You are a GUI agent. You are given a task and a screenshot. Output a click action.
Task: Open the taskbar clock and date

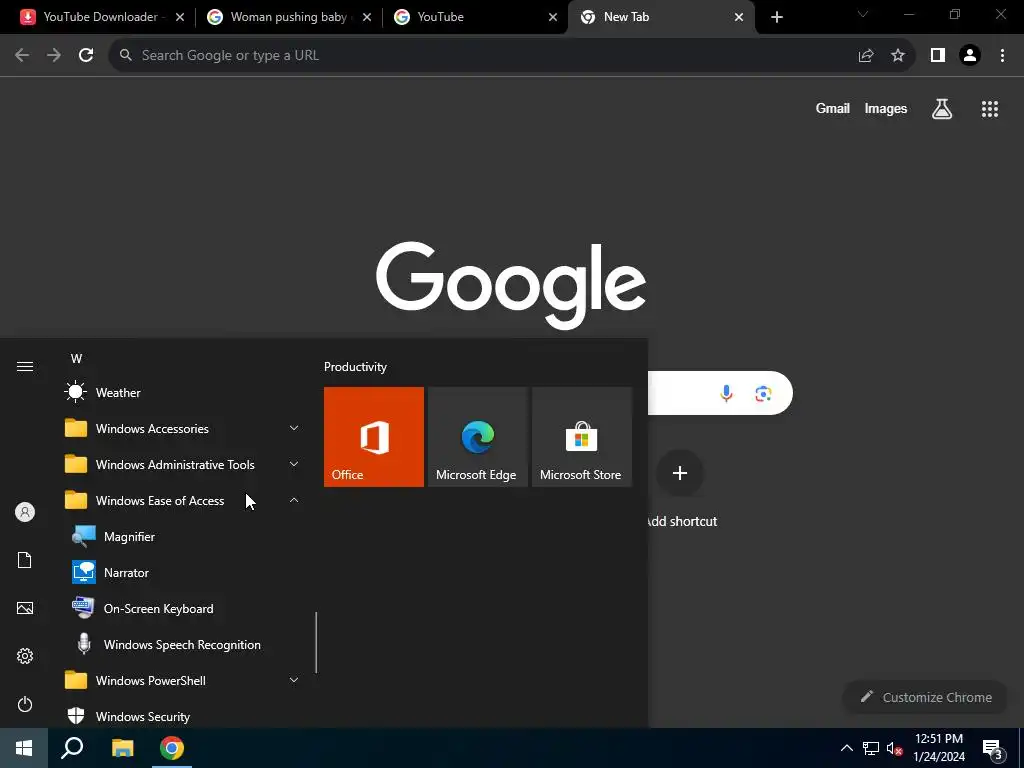click(938, 748)
